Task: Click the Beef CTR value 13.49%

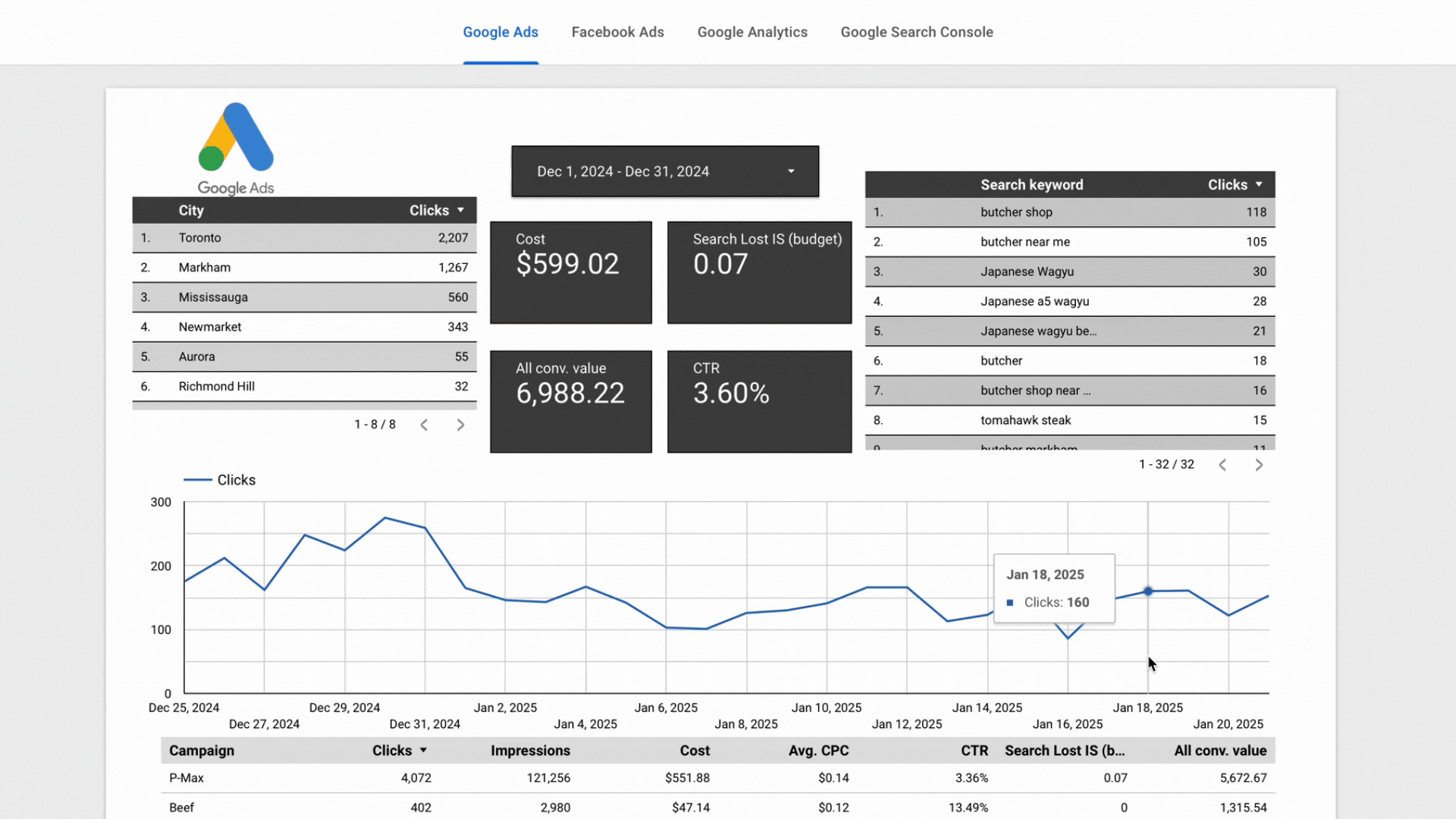Action: (x=968, y=808)
